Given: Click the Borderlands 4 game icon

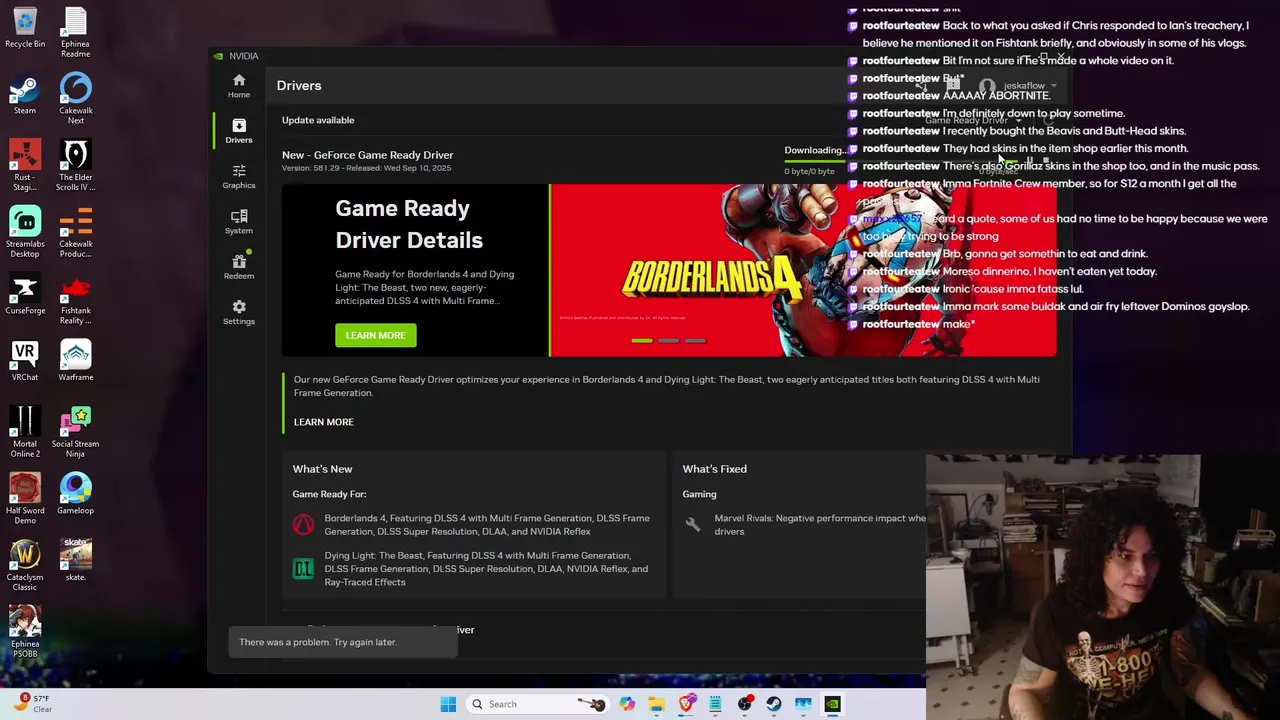Looking at the screenshot, I should tap(303, 524).
